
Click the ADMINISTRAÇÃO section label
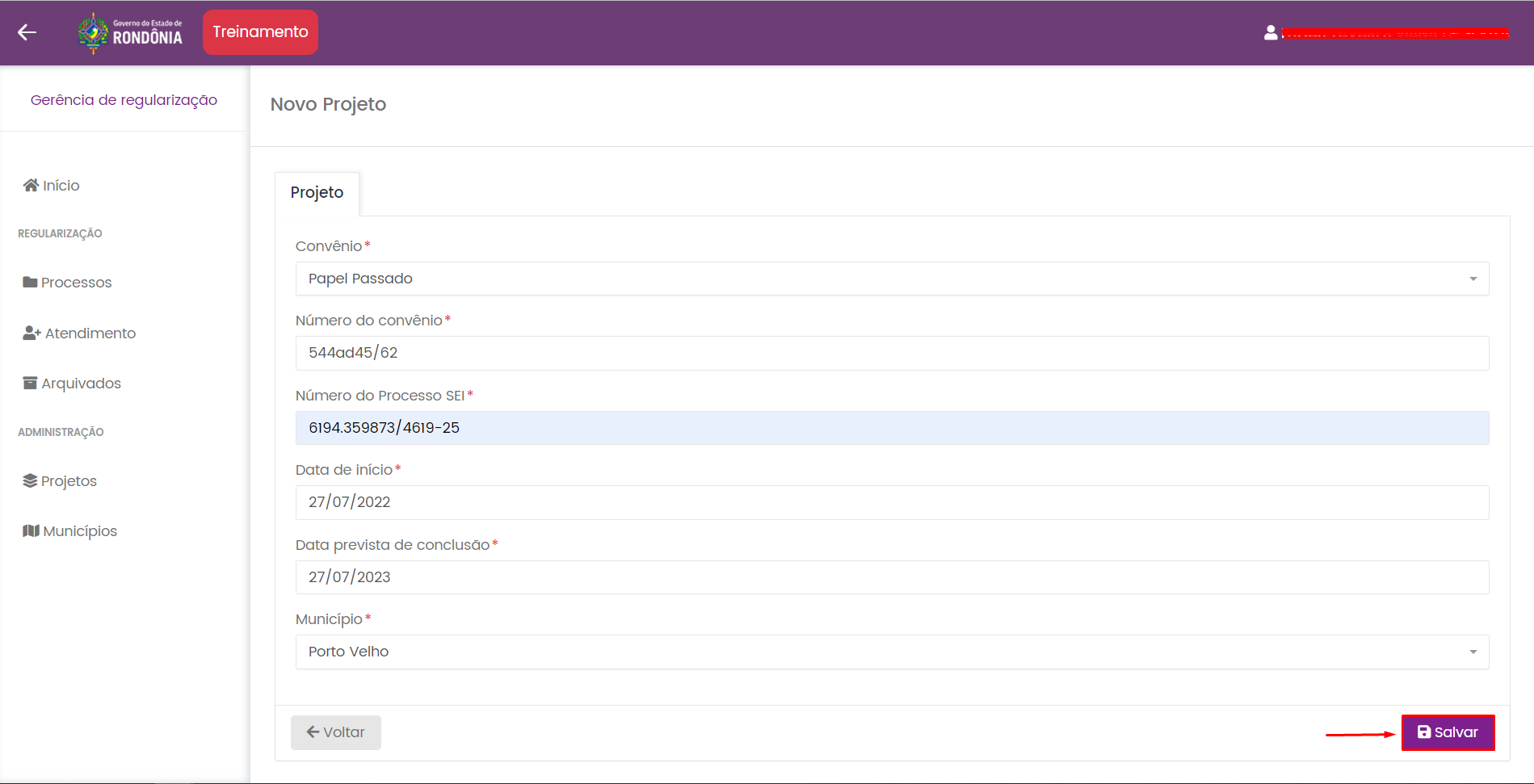pos(61,432)
